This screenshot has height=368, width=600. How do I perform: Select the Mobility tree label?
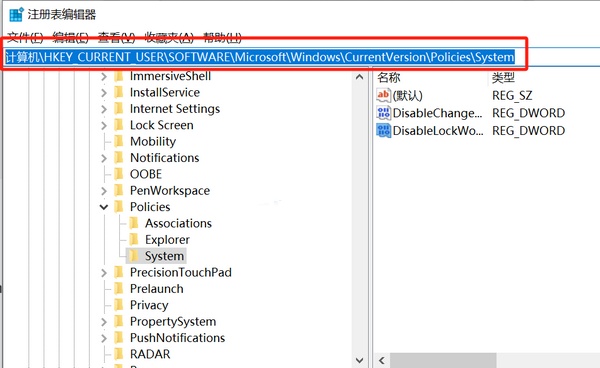(x=153, y=142)
